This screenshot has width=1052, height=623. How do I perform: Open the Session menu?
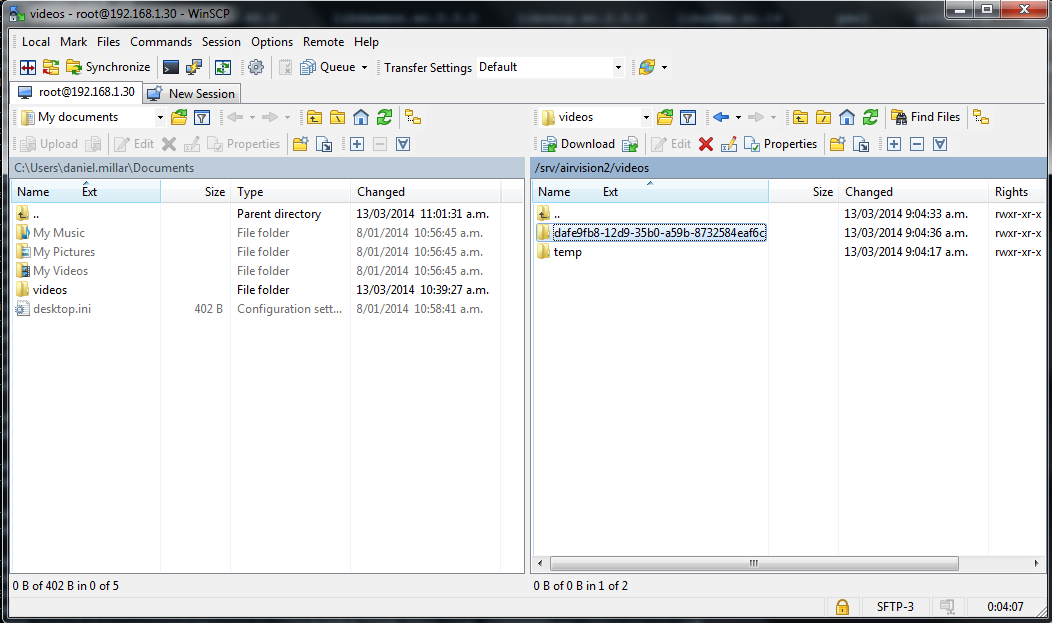click(221, 42)
